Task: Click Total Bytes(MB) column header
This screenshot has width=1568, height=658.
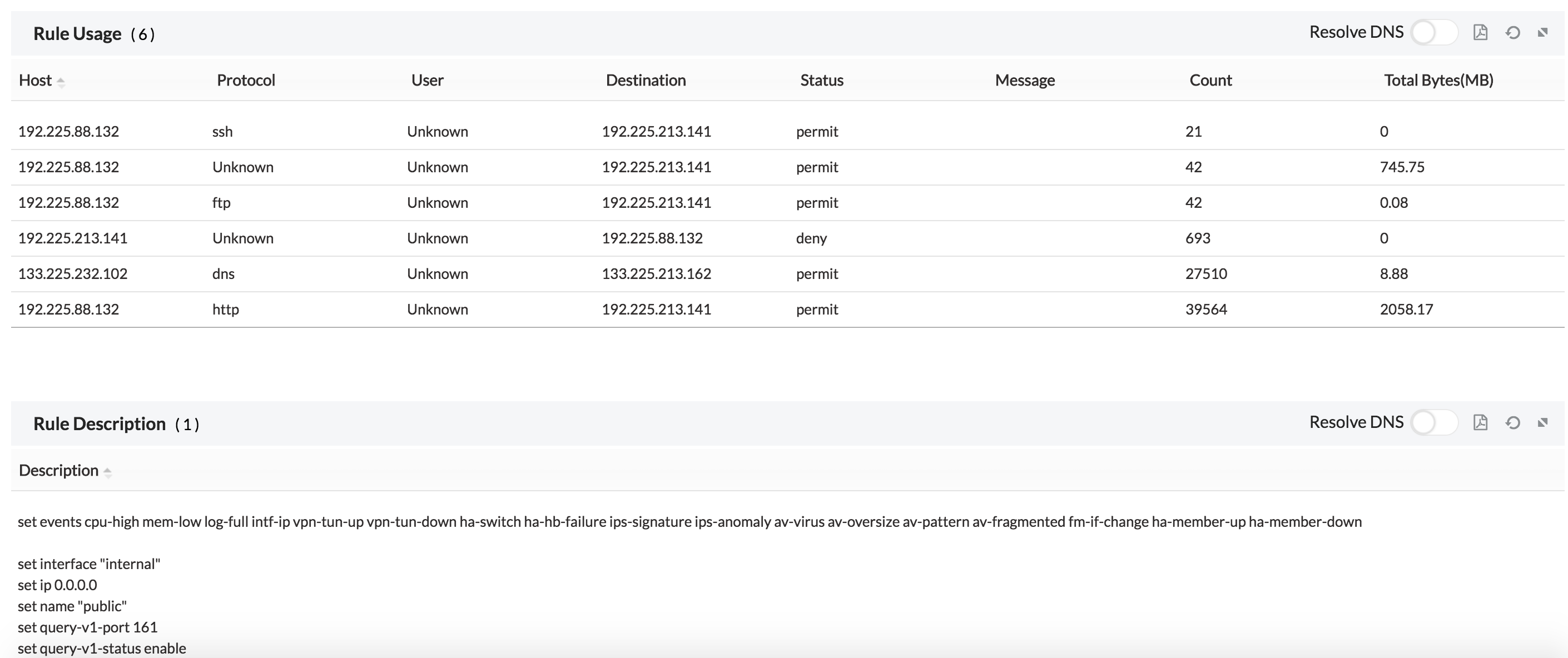Action: pos(1438,80)
